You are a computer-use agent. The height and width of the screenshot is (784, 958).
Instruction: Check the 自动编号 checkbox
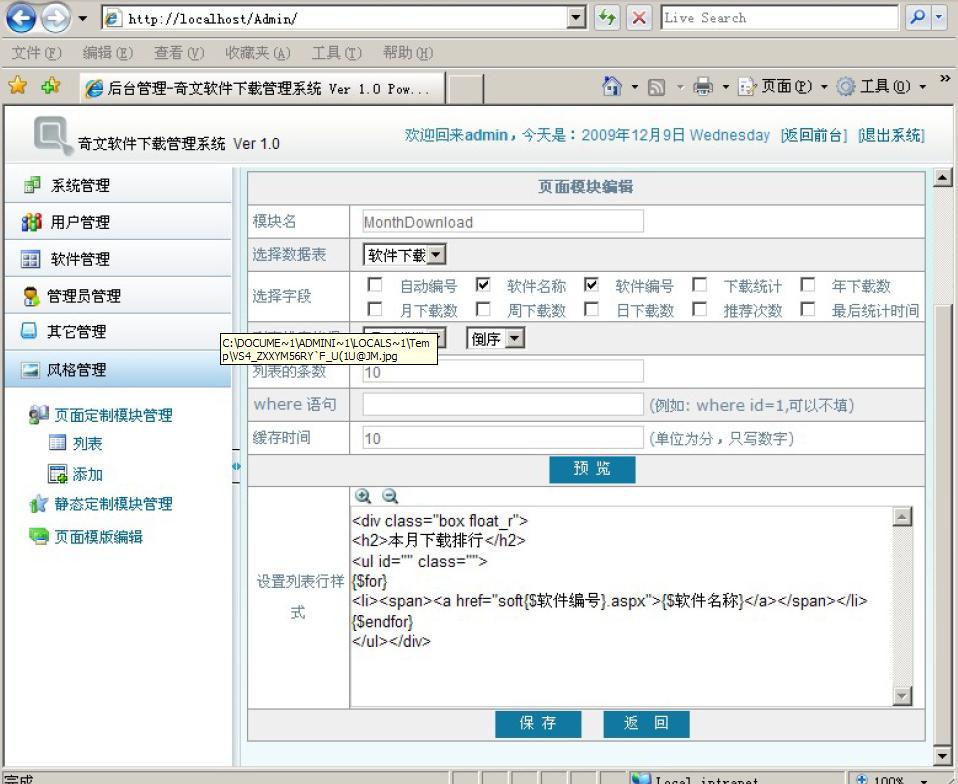(375, 285)
